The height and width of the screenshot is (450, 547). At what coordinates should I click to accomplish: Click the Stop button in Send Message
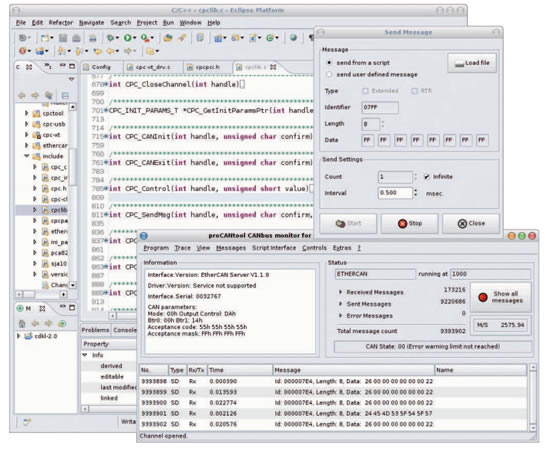[410, 224]
